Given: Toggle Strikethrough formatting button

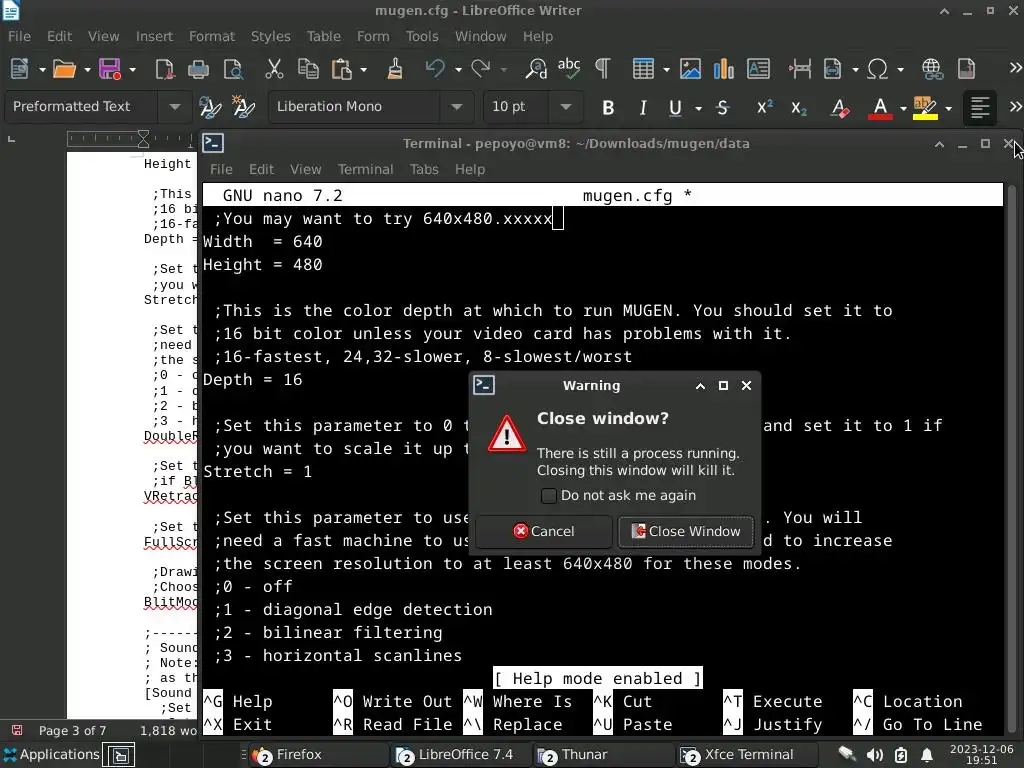Looking at the screenshot, I should tap(722, 107).
